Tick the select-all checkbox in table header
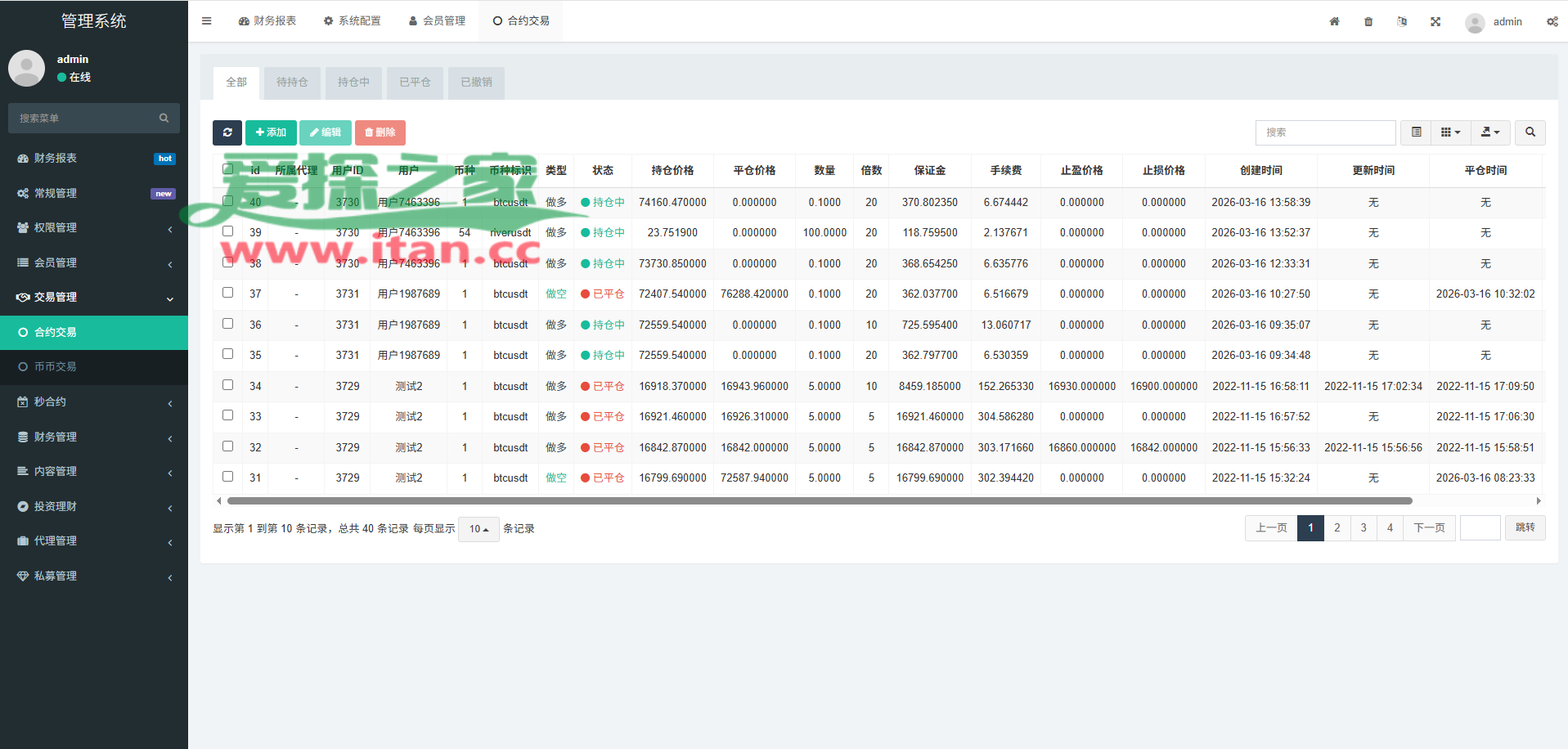 pyautogui.click(x=228, y=169)
